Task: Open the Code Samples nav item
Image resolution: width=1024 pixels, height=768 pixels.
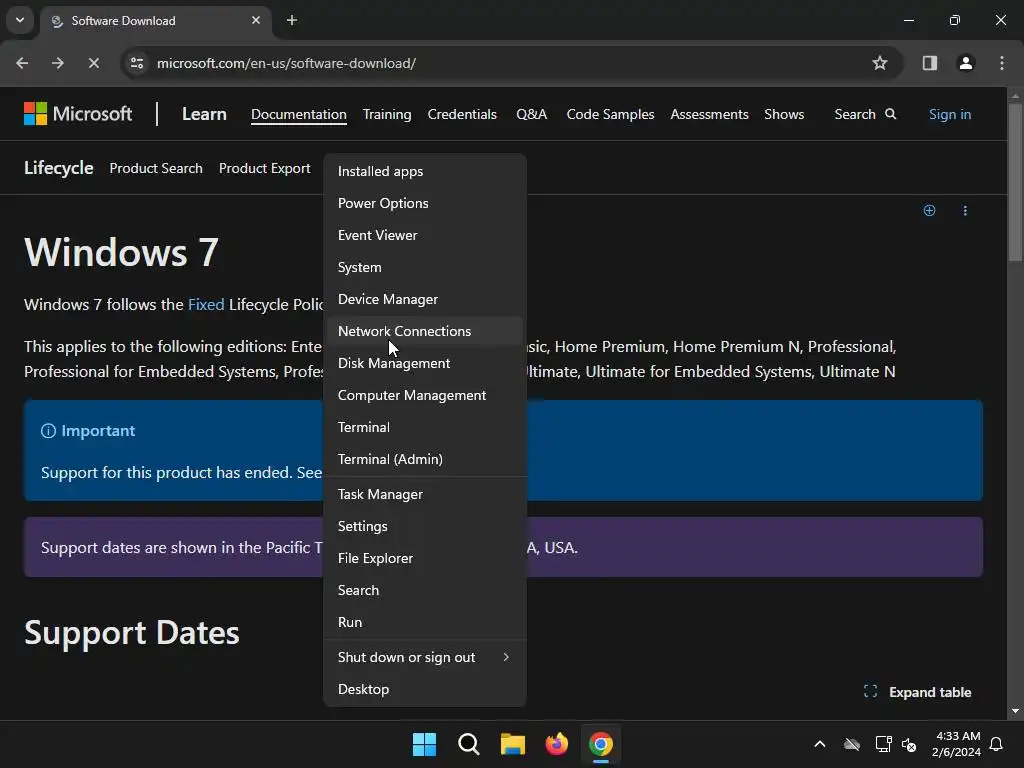Action: (610, 114)
